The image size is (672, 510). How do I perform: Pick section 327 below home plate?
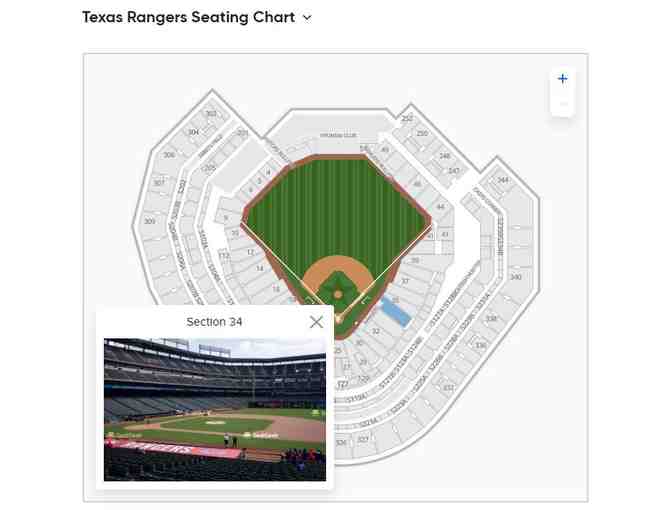[x=362, y=439]
